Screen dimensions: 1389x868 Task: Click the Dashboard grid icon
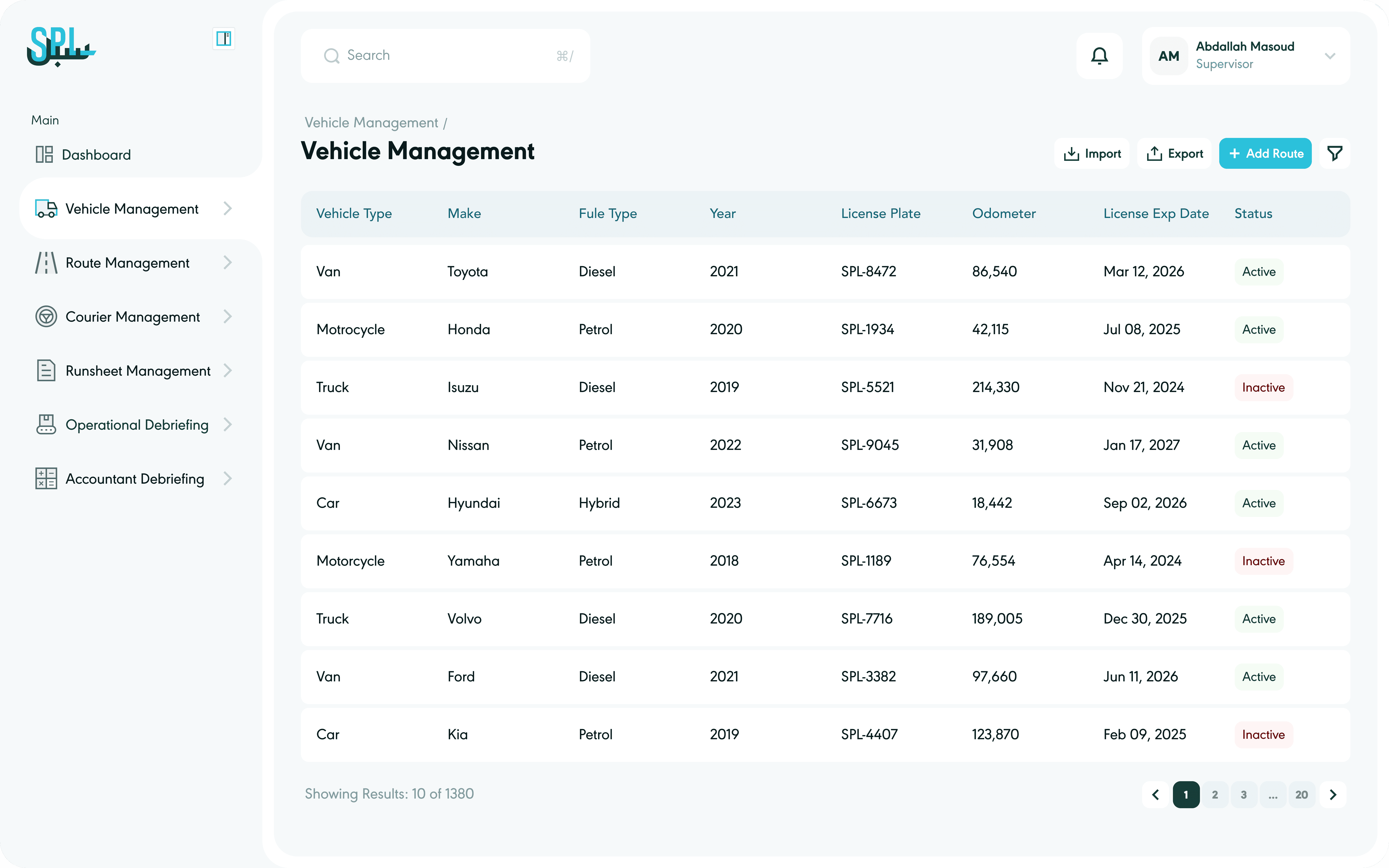tap(44, 154)
